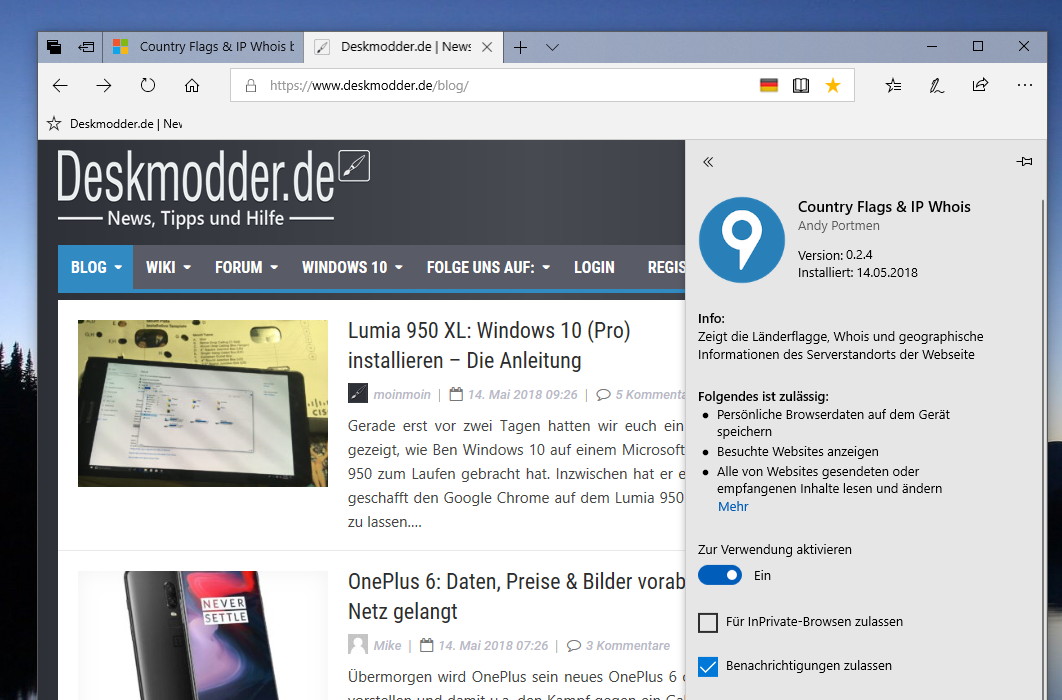Click the Deskmodder pen logo icon
Image resolution: width=1062 pixels, height=700 pixels.
[x=354, y=166]
